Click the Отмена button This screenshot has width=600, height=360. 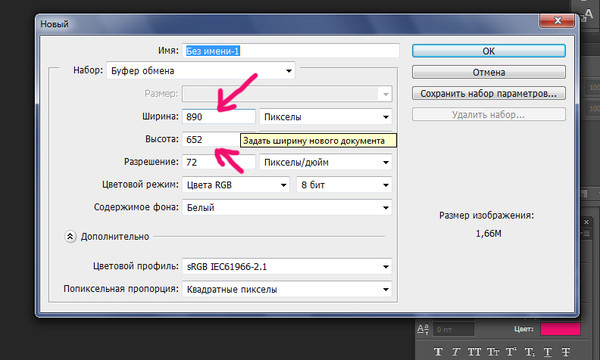click(x=489, y=72)
